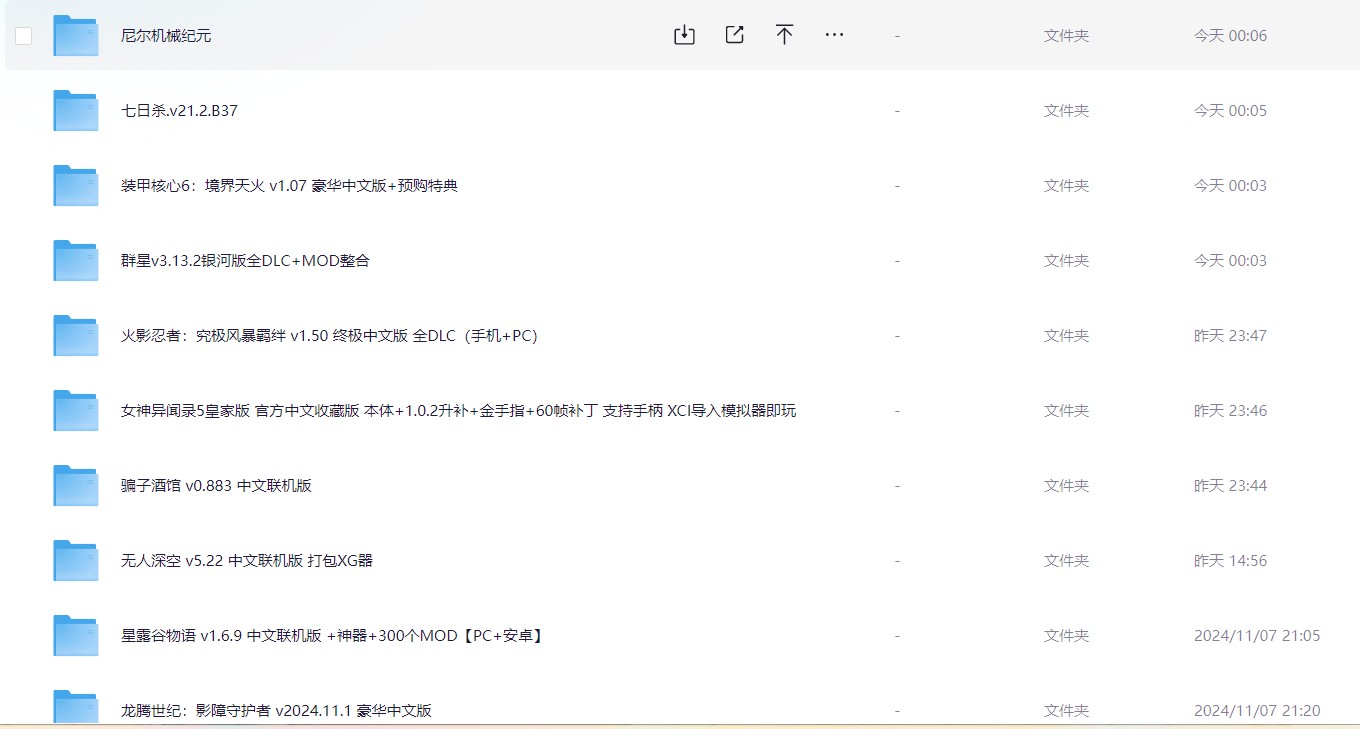Viewport: 1360px width, 729px height.
Task: Select name 骗子酒馆 v0.883 中文联机版
Action: [216, 486]
